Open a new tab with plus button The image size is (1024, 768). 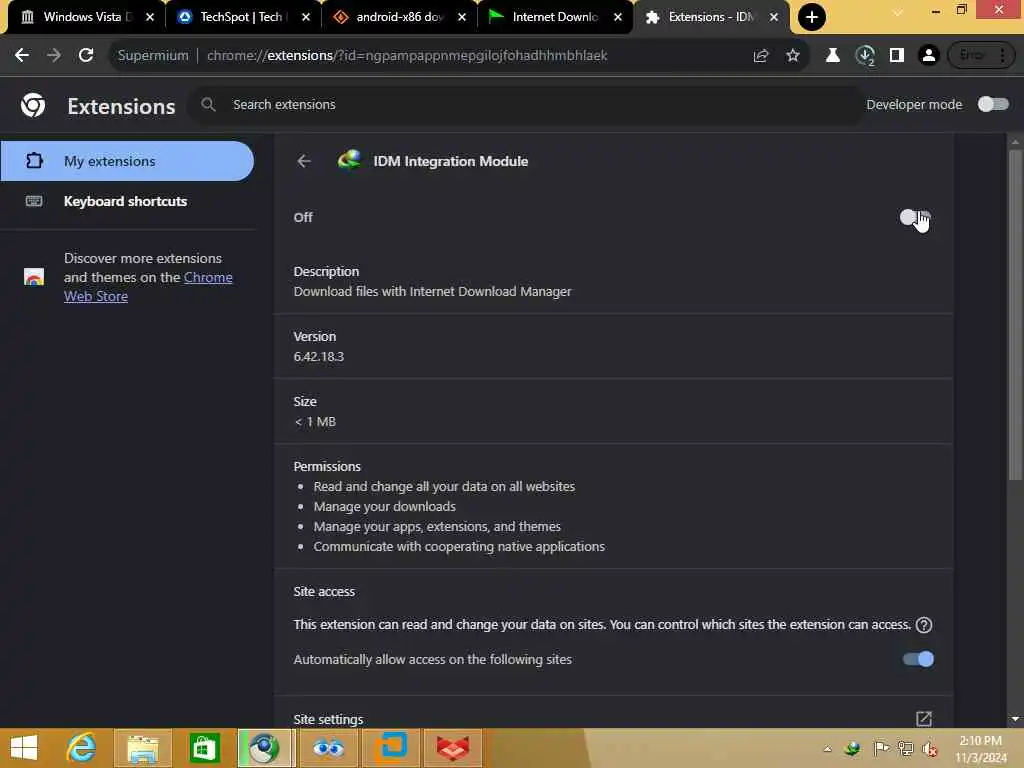coord(812,17)
